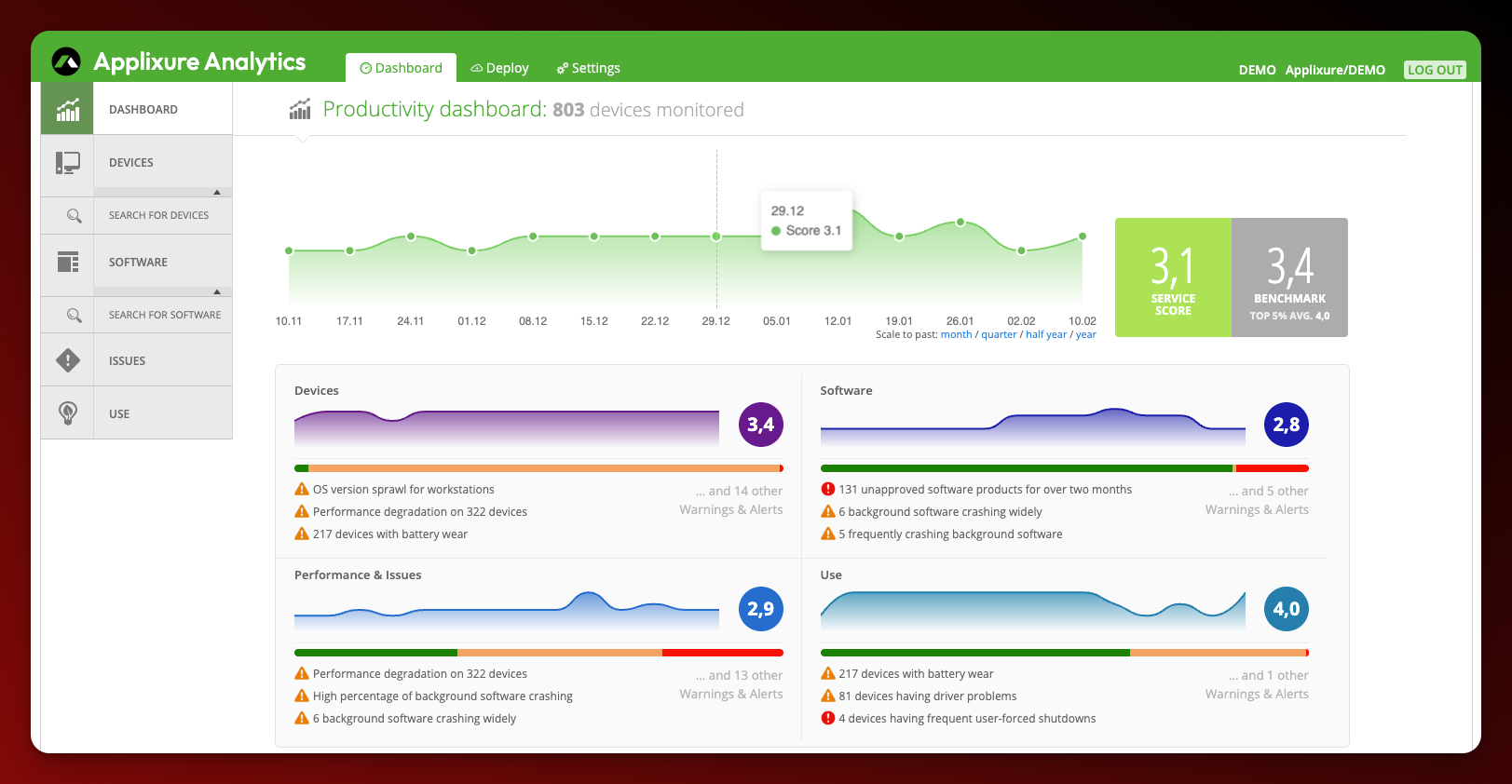Click warning icon beside High percentage background crashing
The height and width of the screenshot is (784, 1512).
click(x=302, y=696)
